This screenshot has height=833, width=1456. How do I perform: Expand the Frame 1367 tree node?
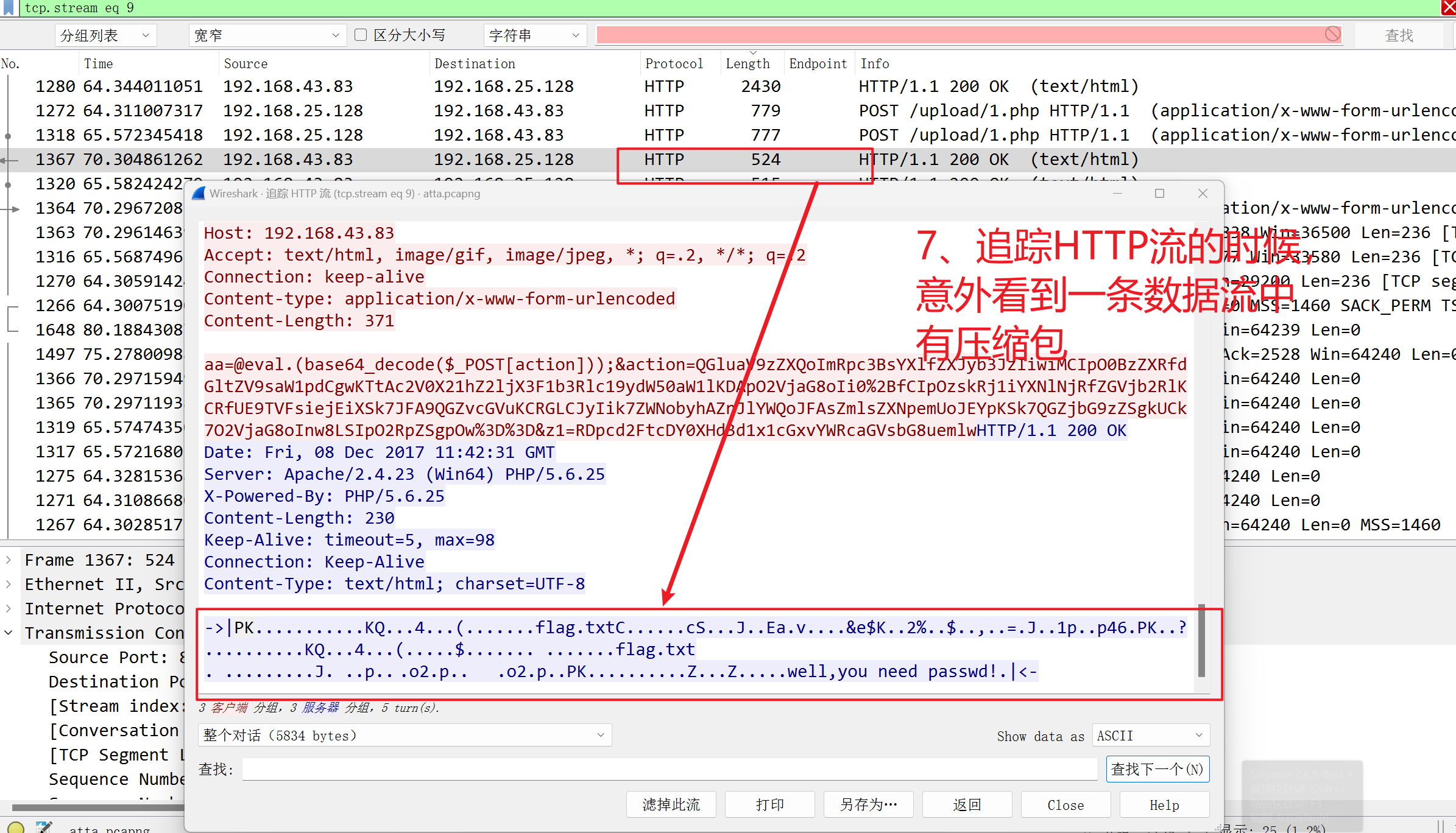[x=9, y=560]
